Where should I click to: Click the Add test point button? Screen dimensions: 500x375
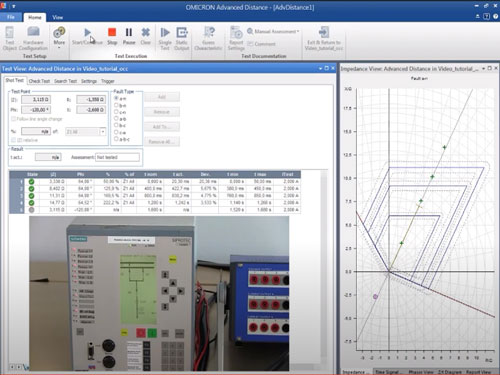pyautogui.click(x=162, y=97)
